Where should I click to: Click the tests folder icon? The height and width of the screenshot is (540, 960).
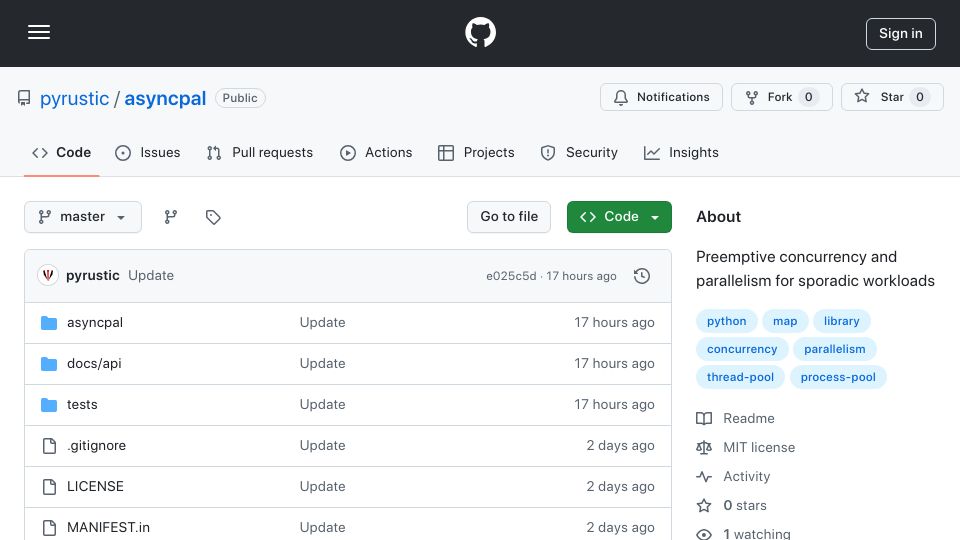[x=49, y=405]
